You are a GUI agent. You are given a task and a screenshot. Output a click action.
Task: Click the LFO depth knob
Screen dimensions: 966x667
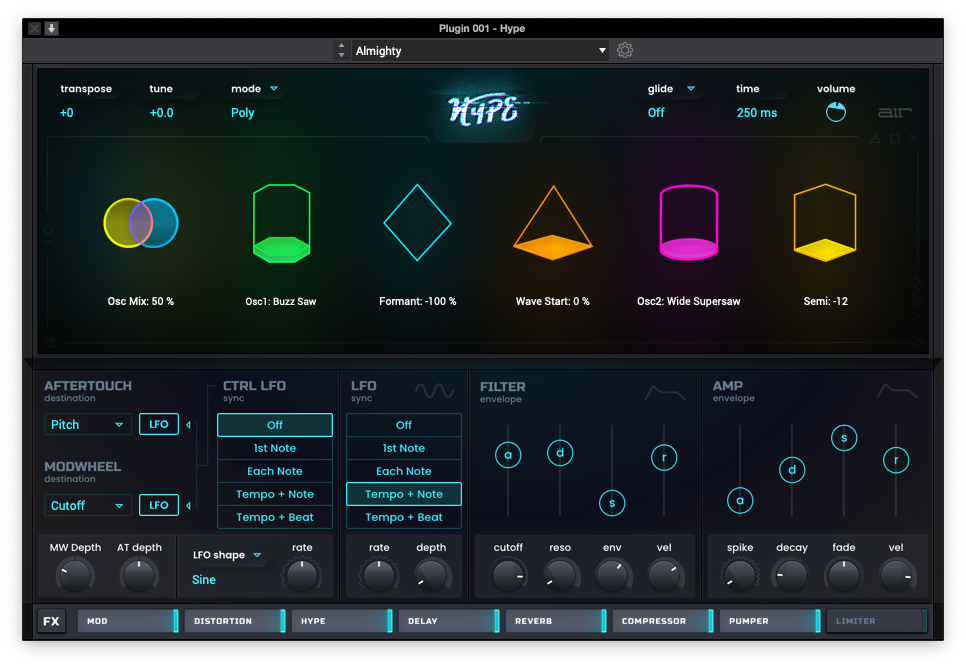[431, 575]
